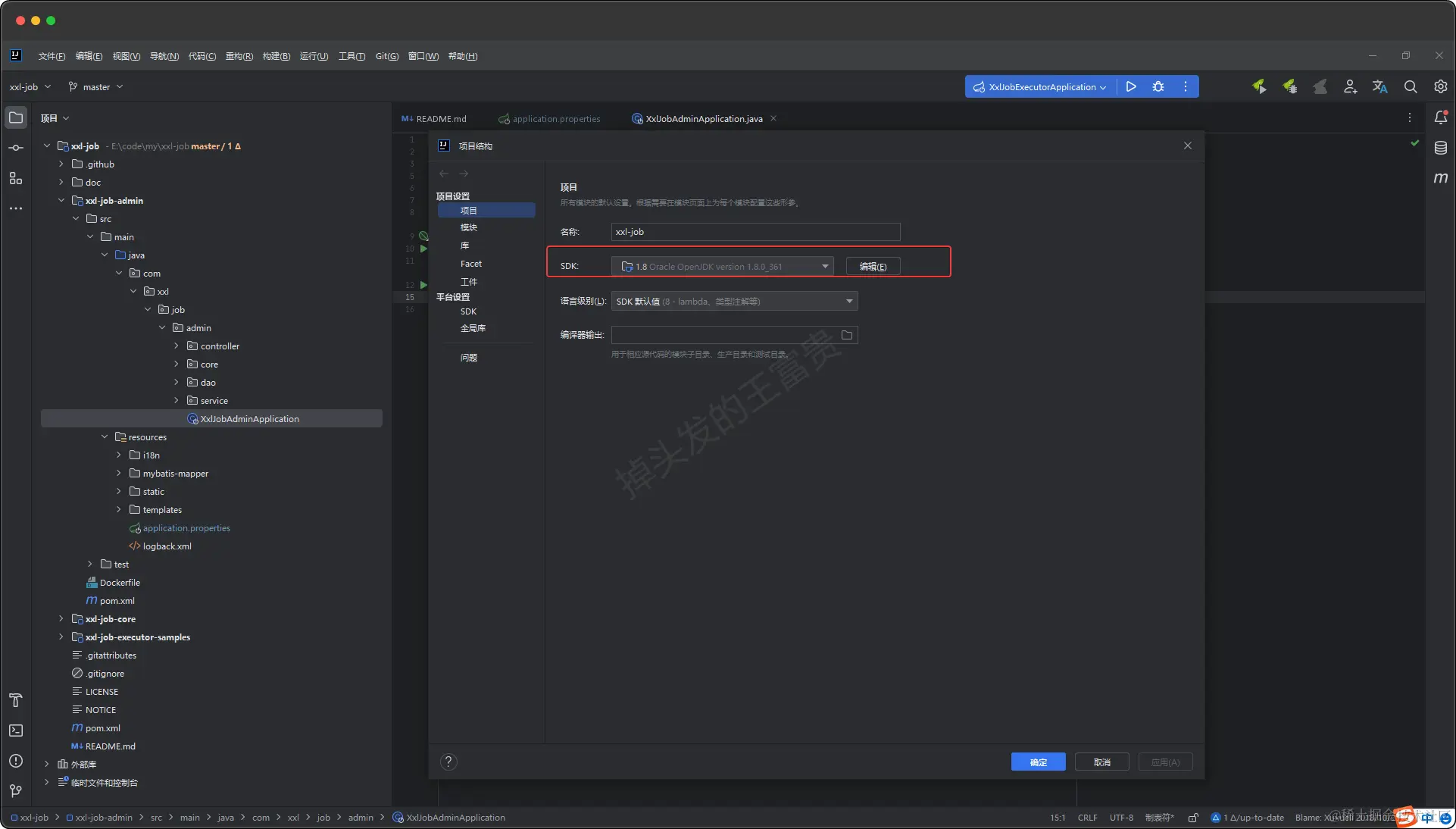This screenshot has height=829, width=1456.
Task: Click the Run application play icon
Action: point(1131,86)
